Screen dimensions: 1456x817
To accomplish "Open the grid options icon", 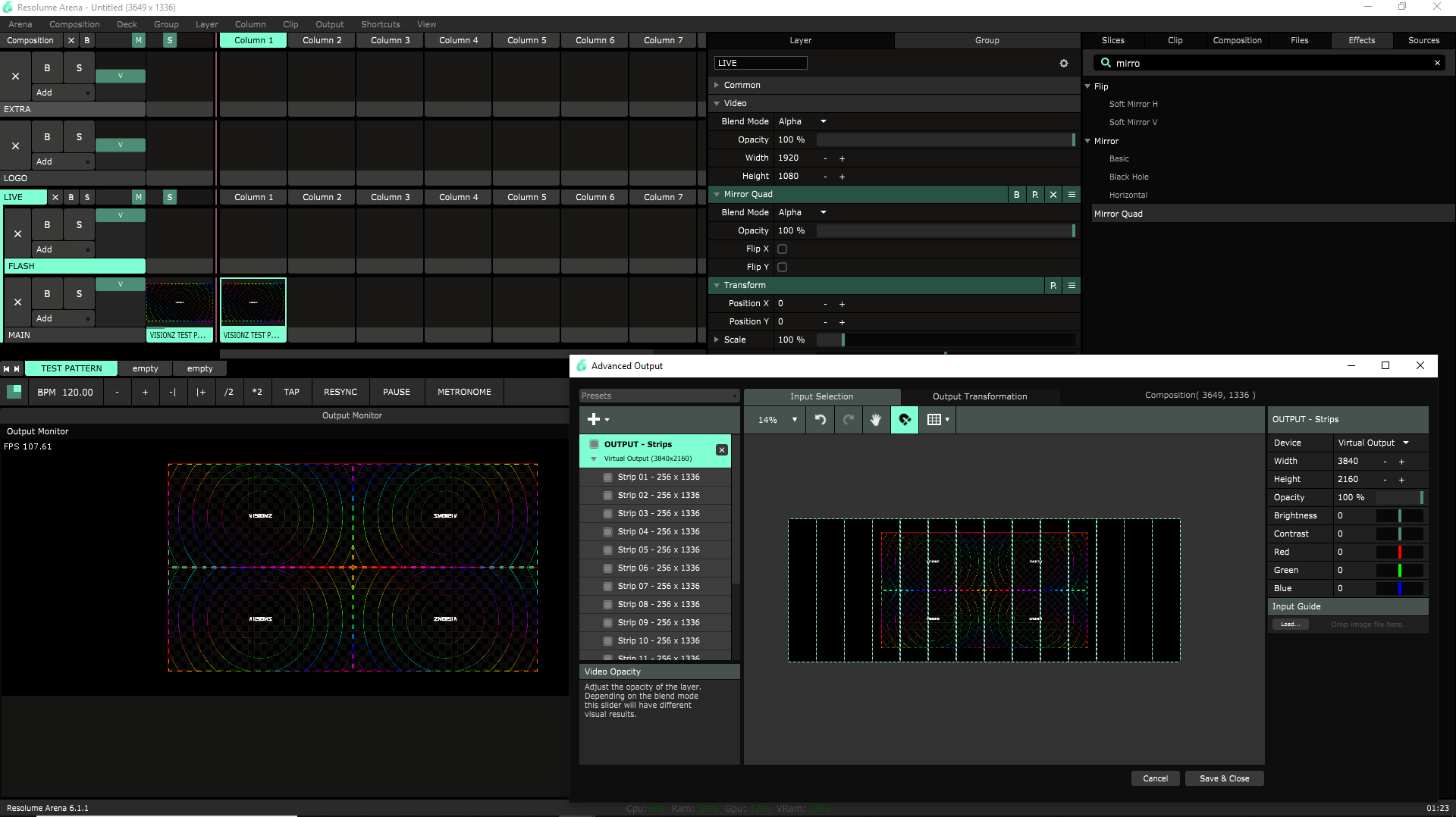I will [937, 420].
